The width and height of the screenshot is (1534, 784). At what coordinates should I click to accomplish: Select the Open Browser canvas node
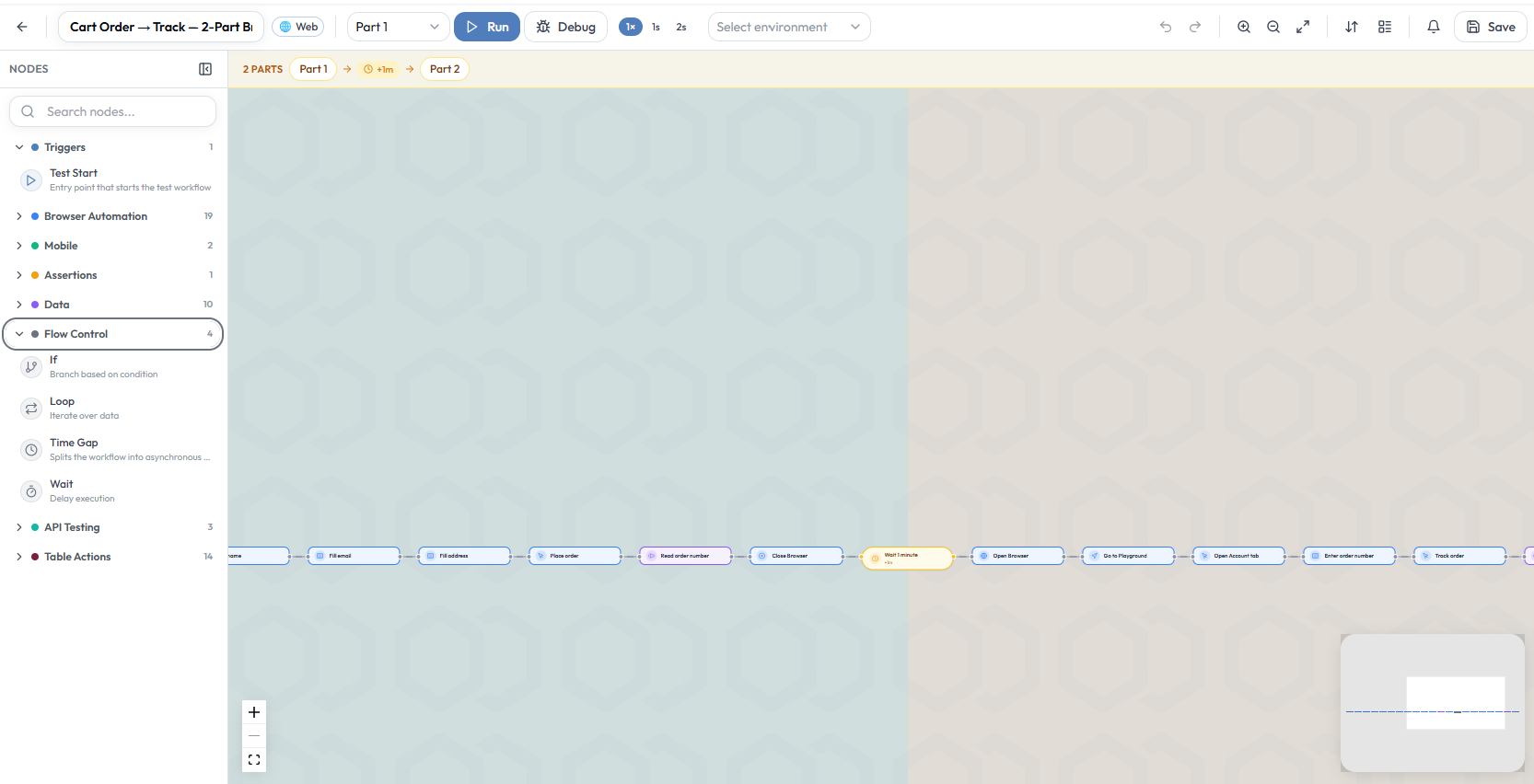(1018, 556)
